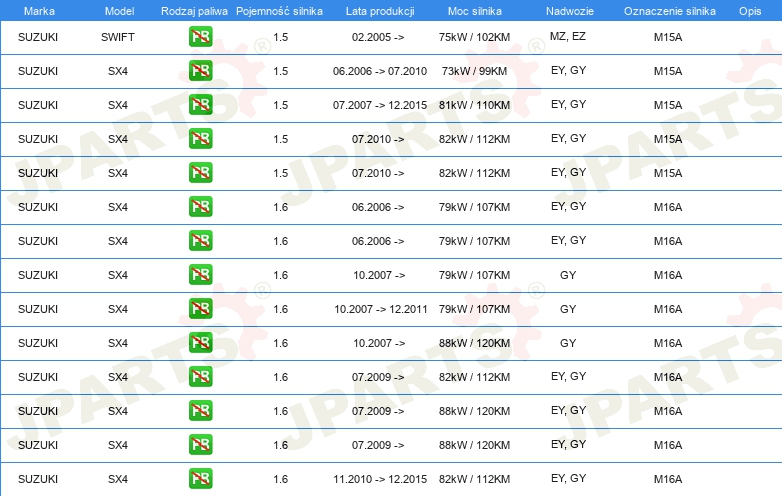
Task: Select the 1.5 capacity in the SWIFT row
Action: pos(281,37)
